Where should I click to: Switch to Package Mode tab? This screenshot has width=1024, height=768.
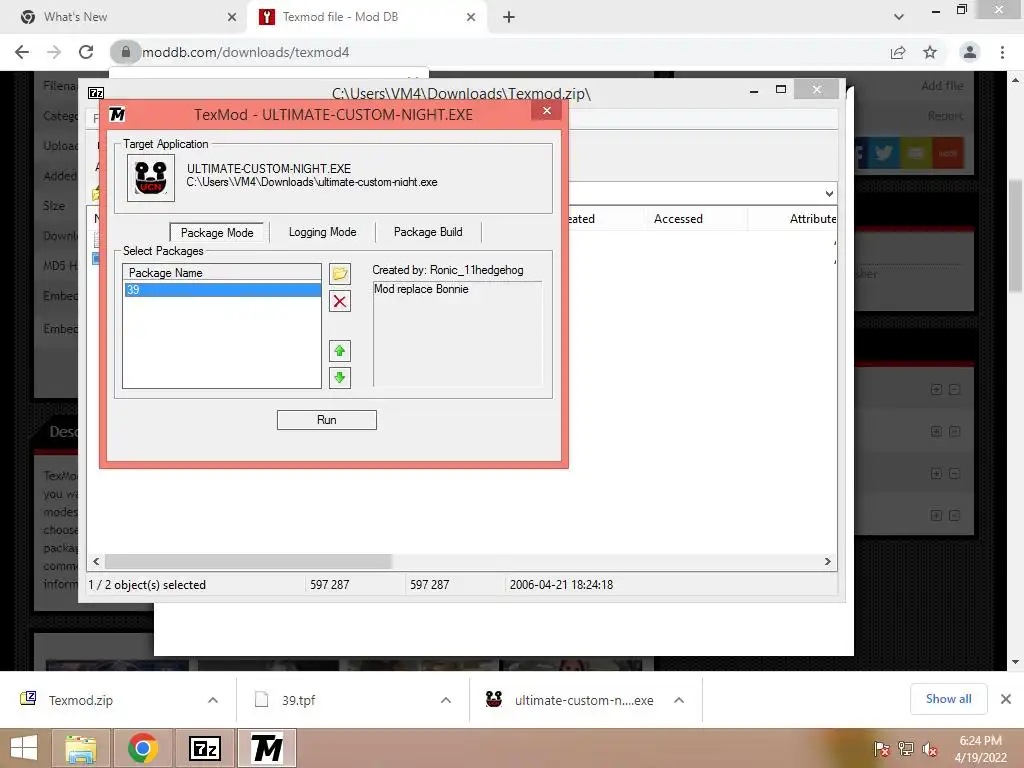217,232
